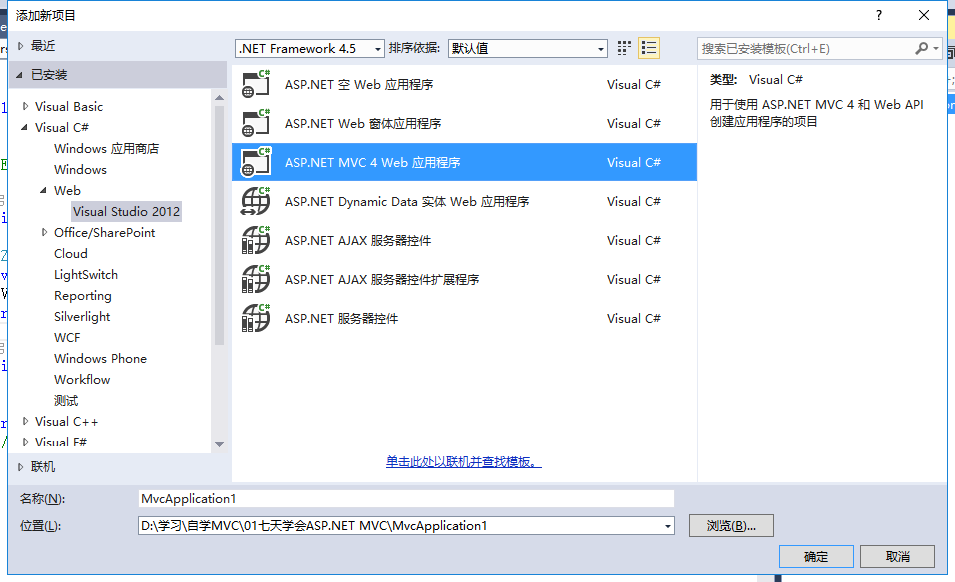Switch to list view with details

click(x=649, y=48)
